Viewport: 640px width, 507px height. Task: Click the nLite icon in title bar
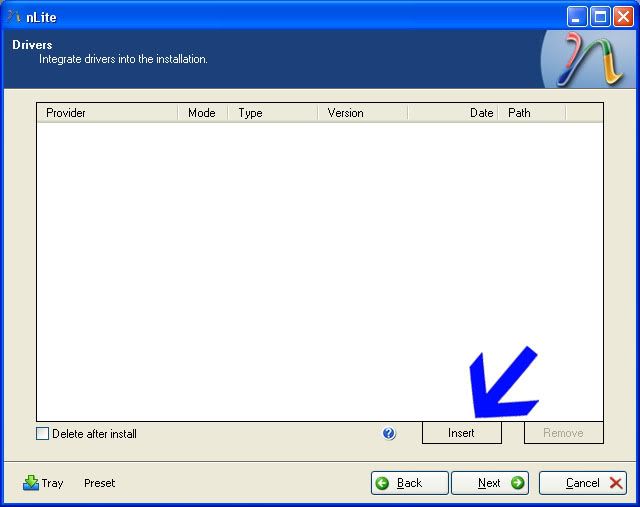tap(14, 16)
